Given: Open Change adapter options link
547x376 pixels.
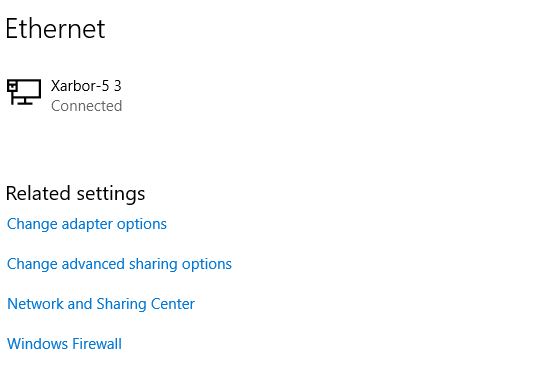Looking at the screenshot, I should tap(87, 224).
